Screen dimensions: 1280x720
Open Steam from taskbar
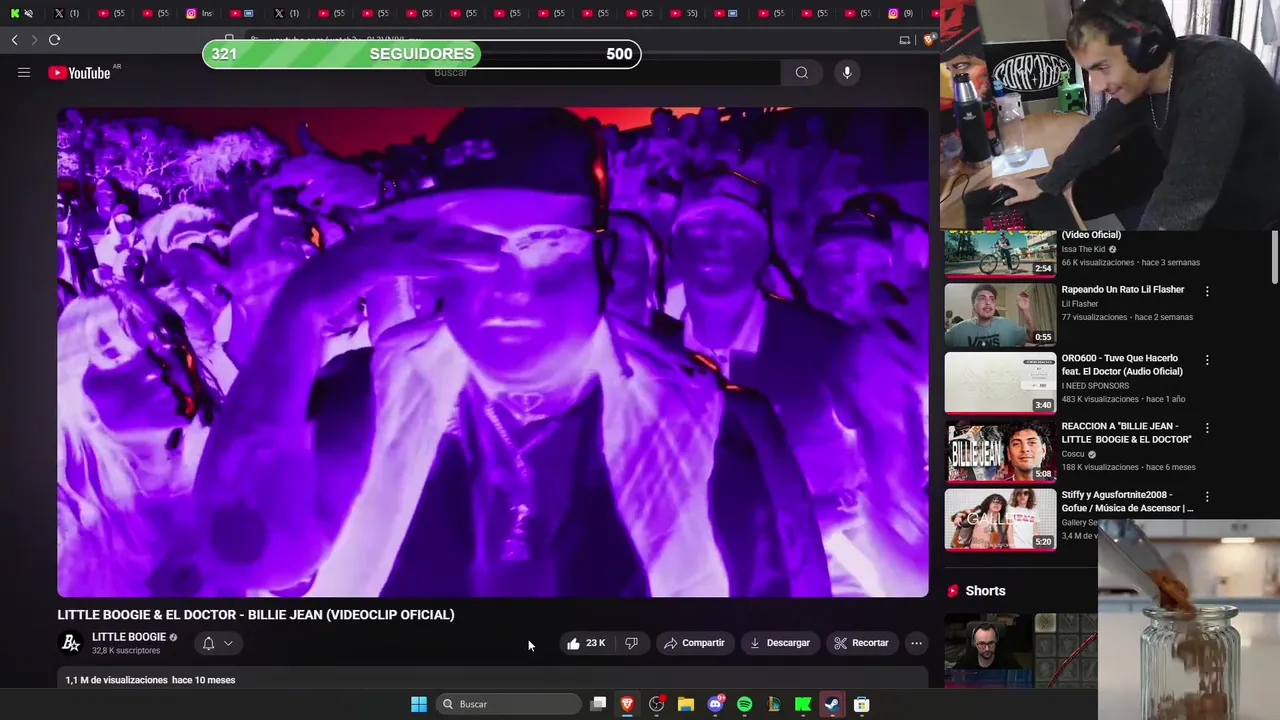coord(832,704)
